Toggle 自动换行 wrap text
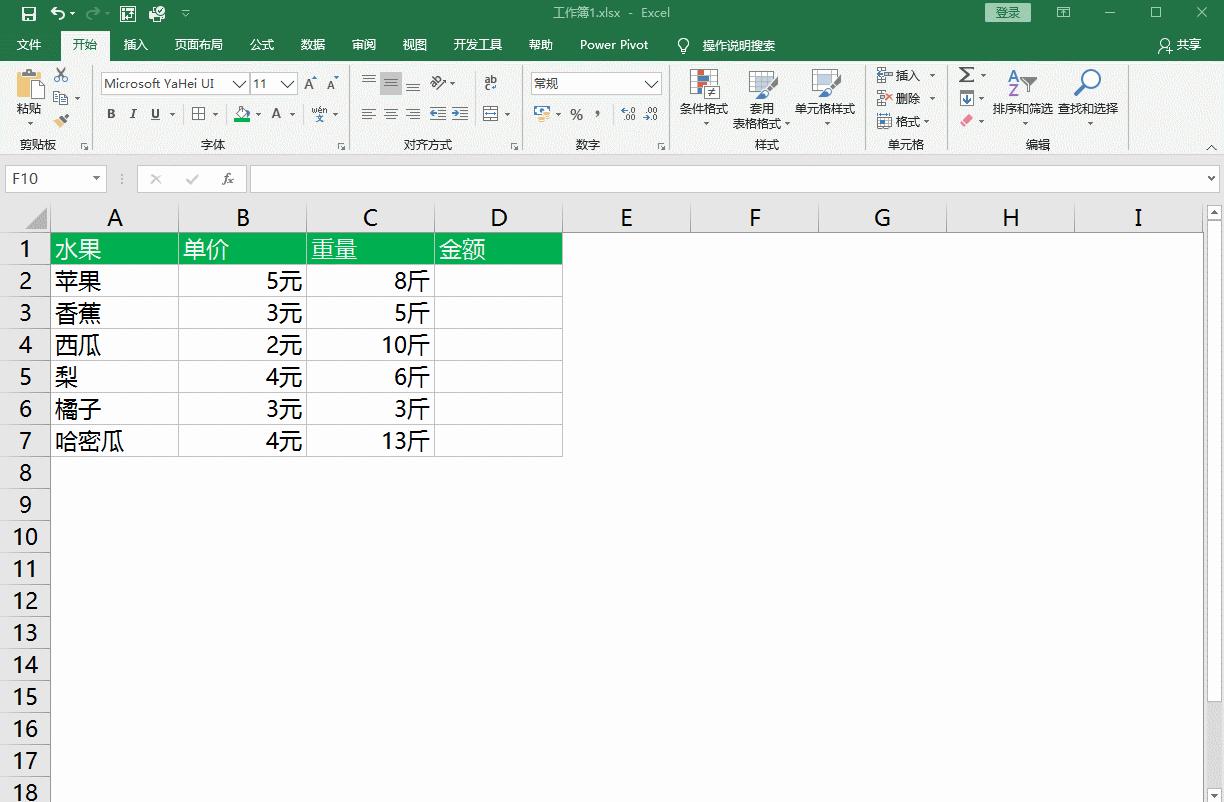 (x=491, y=82)
